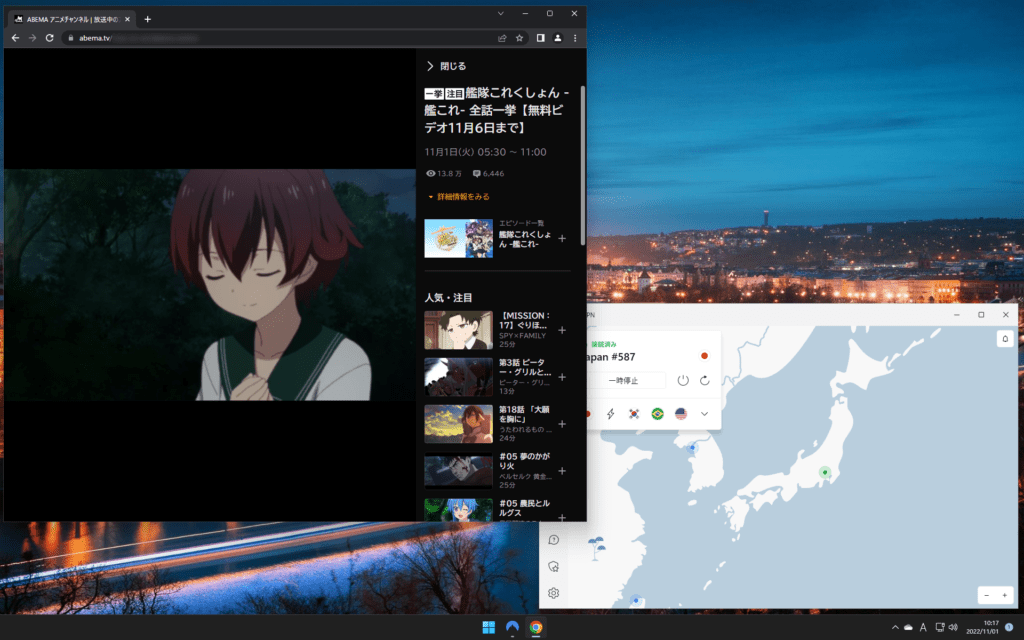Click the broadcast time 11月1日(火) 05:30 ~ 11:00
This screenshot has width=1024, height=640.
[485, 152]
